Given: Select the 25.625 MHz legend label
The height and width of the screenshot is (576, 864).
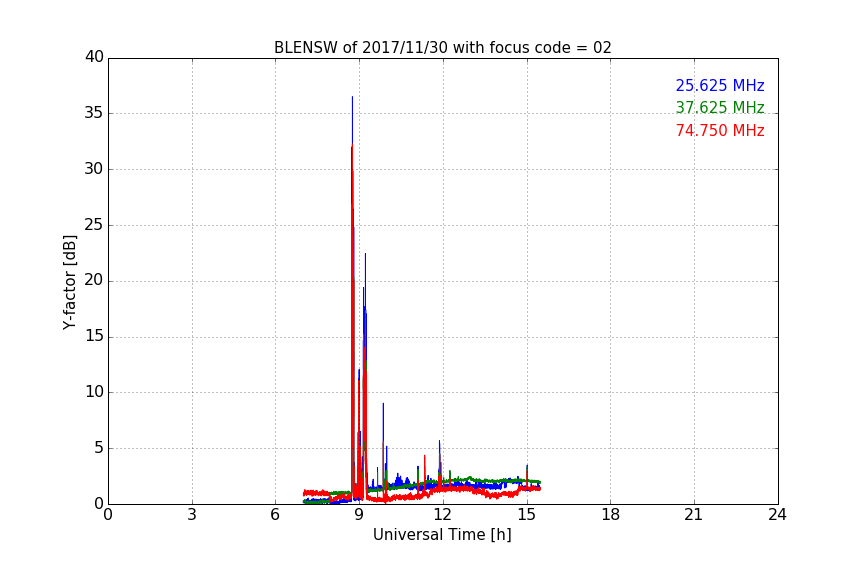Looking at the screenshot, I should (x=720, y=85).
